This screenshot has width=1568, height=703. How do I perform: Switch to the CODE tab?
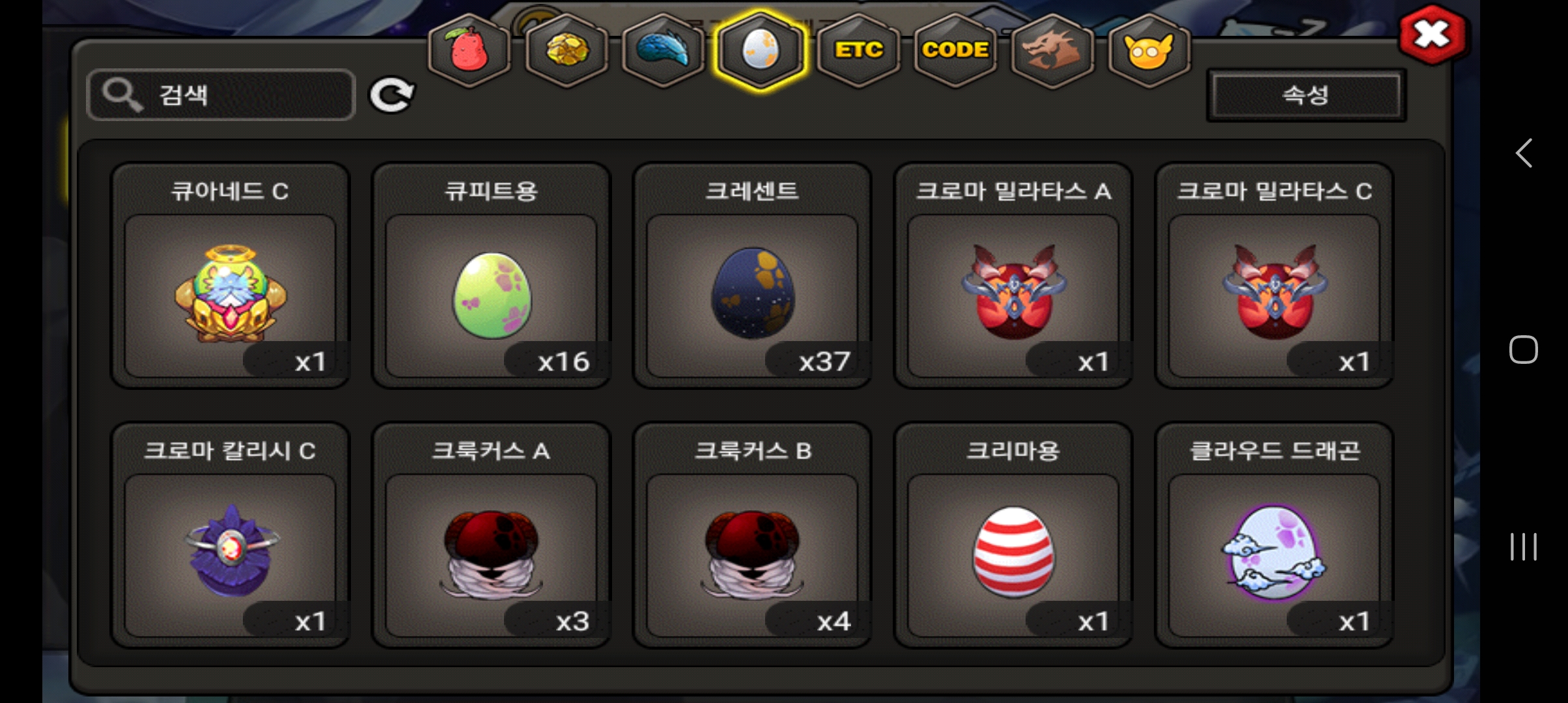click(955, 50)
